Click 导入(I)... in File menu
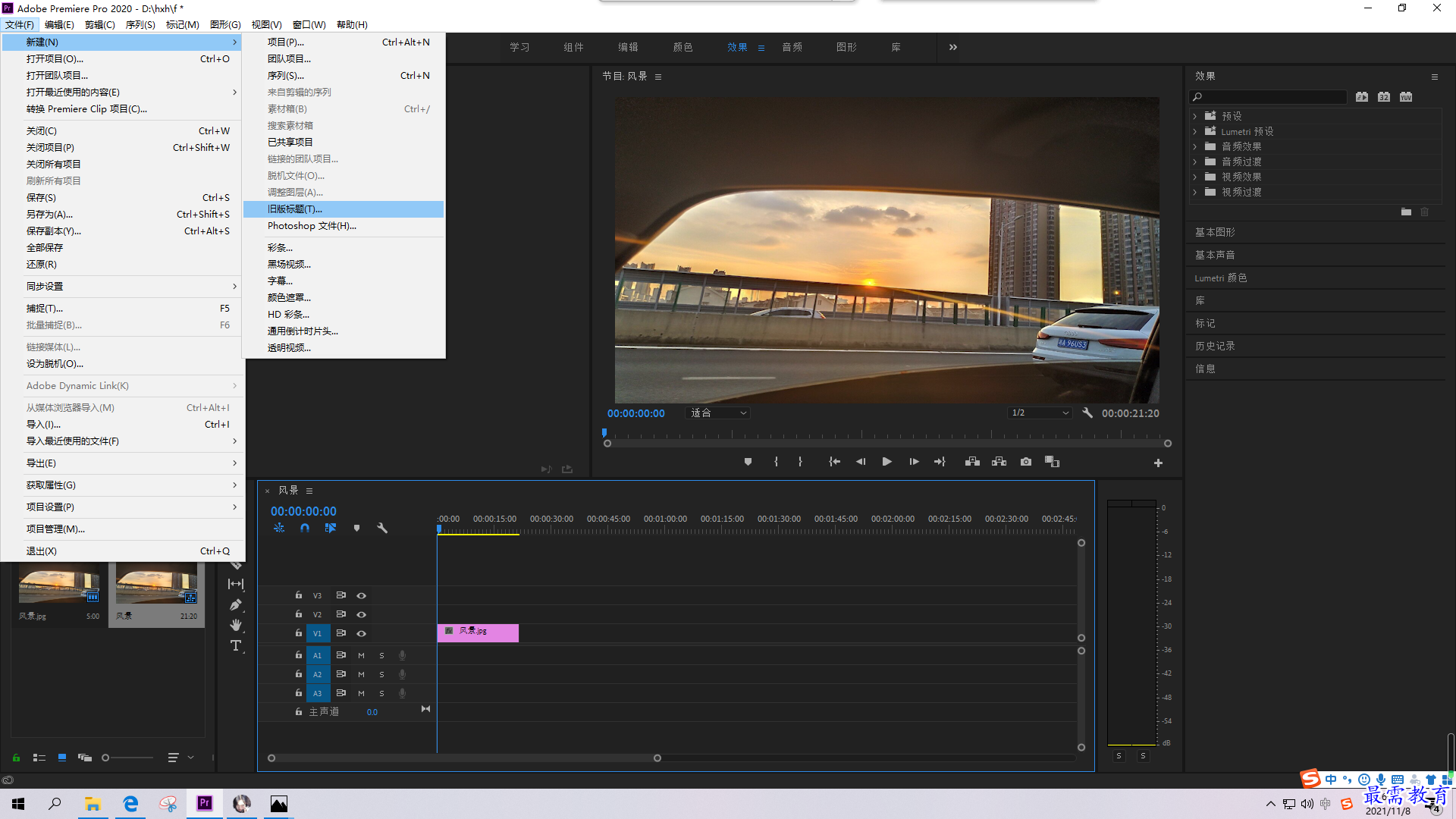1456x819 pixels. [x=123, y=425]
